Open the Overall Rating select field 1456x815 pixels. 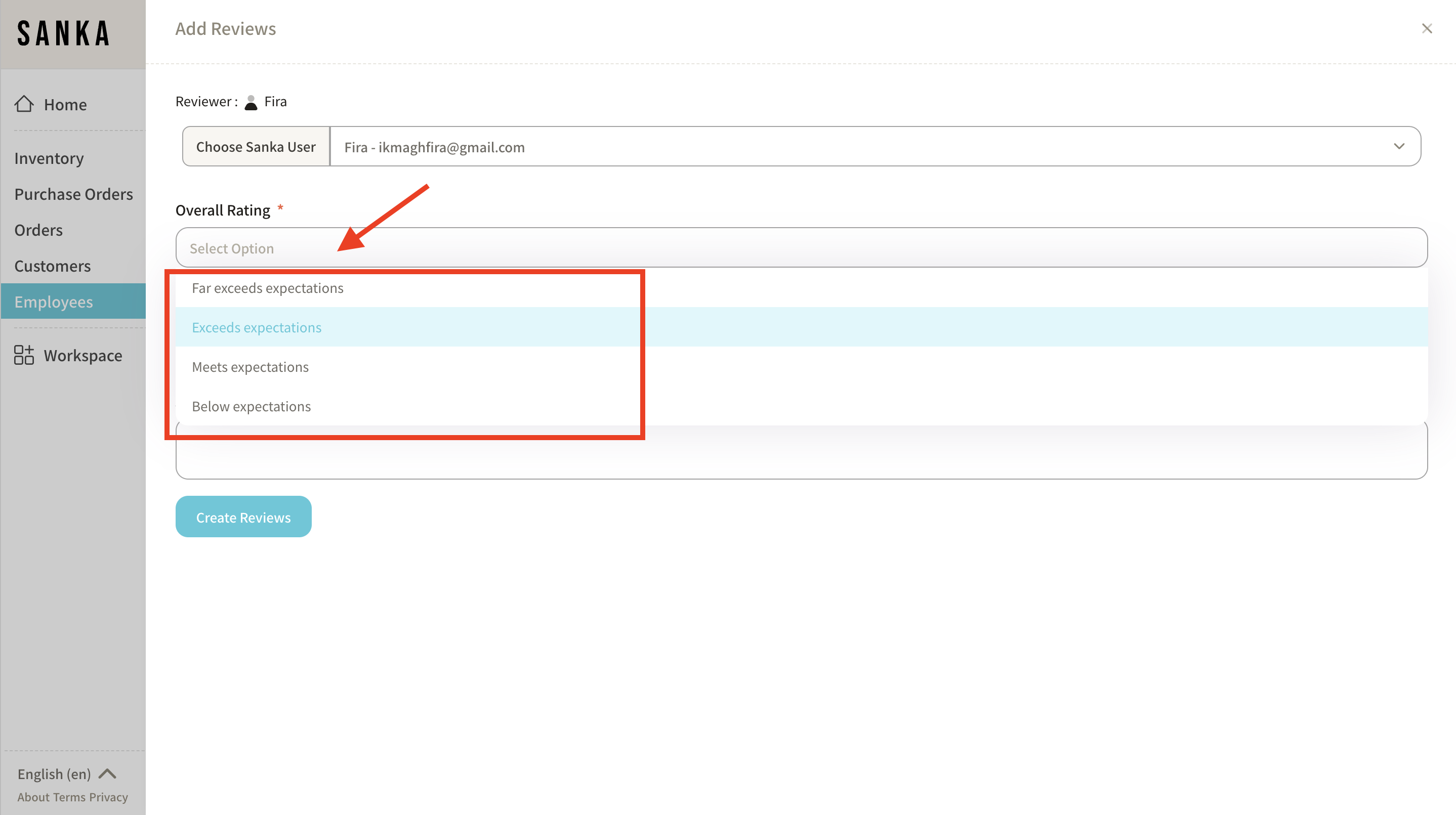tap(801, 247)
